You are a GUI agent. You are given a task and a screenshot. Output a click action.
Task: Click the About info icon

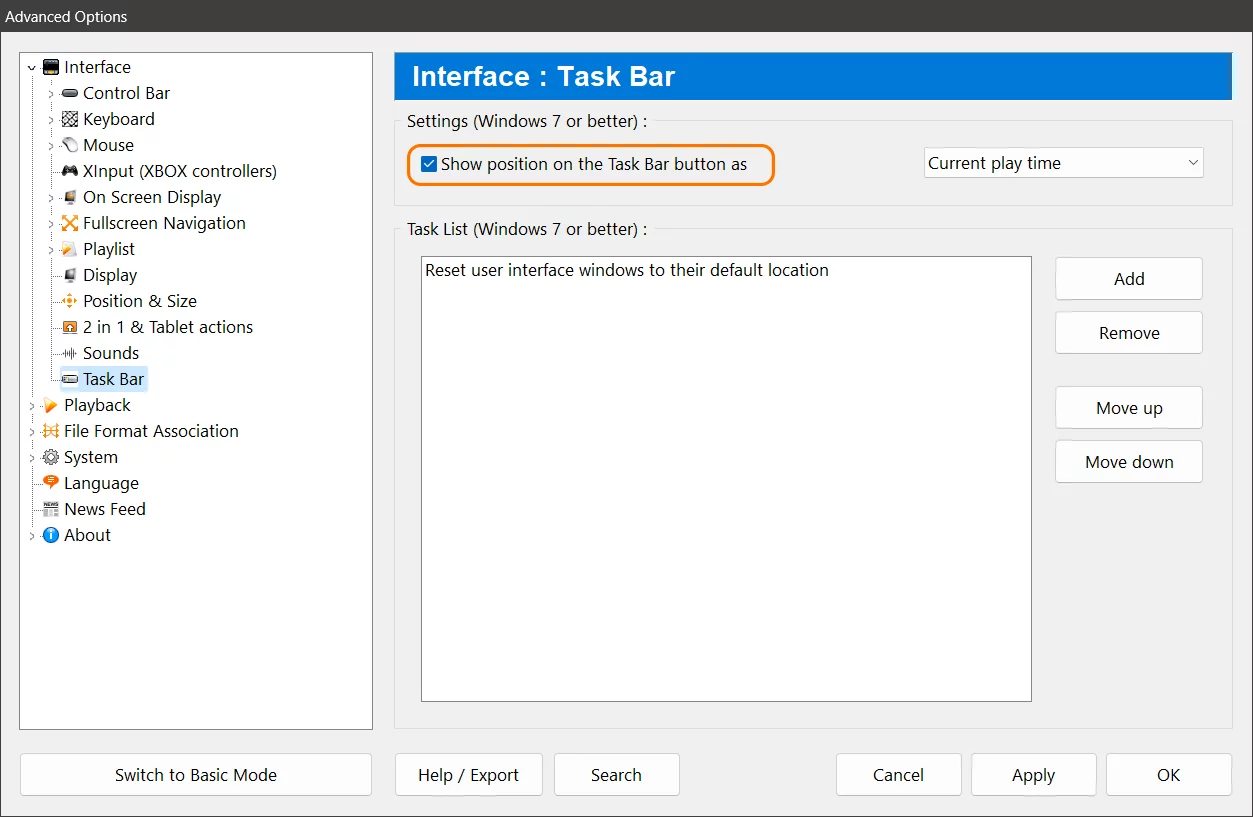point(51,535)
